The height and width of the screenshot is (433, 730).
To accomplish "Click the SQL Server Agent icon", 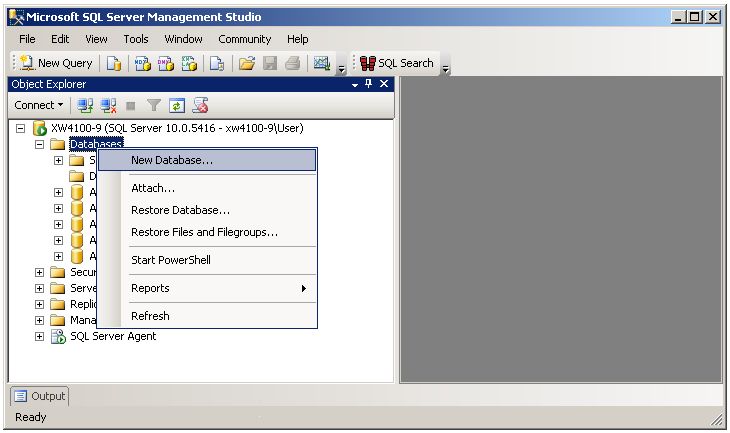I will (58, 336).
